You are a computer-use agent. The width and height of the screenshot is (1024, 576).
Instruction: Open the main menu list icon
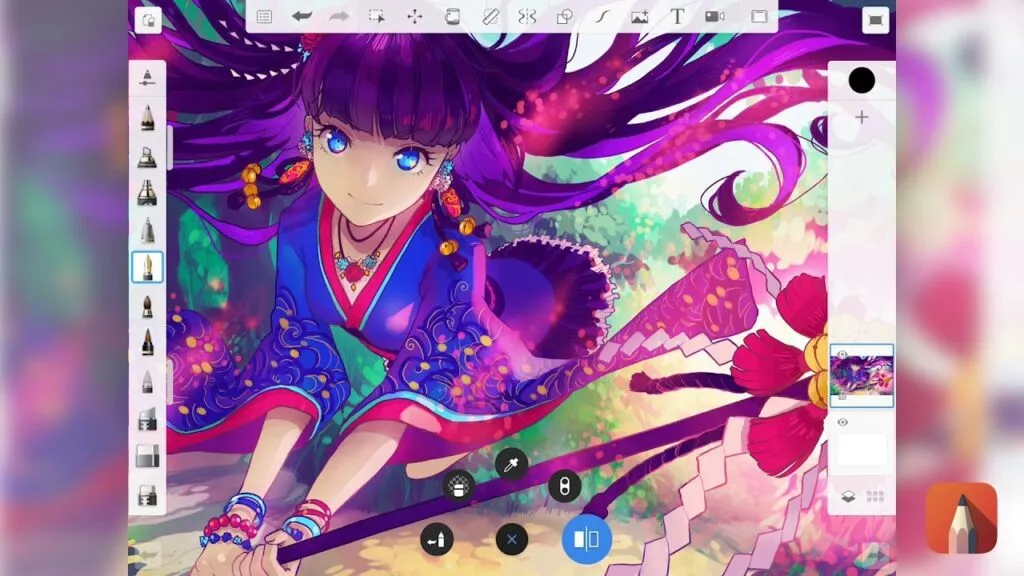(264, 16)
